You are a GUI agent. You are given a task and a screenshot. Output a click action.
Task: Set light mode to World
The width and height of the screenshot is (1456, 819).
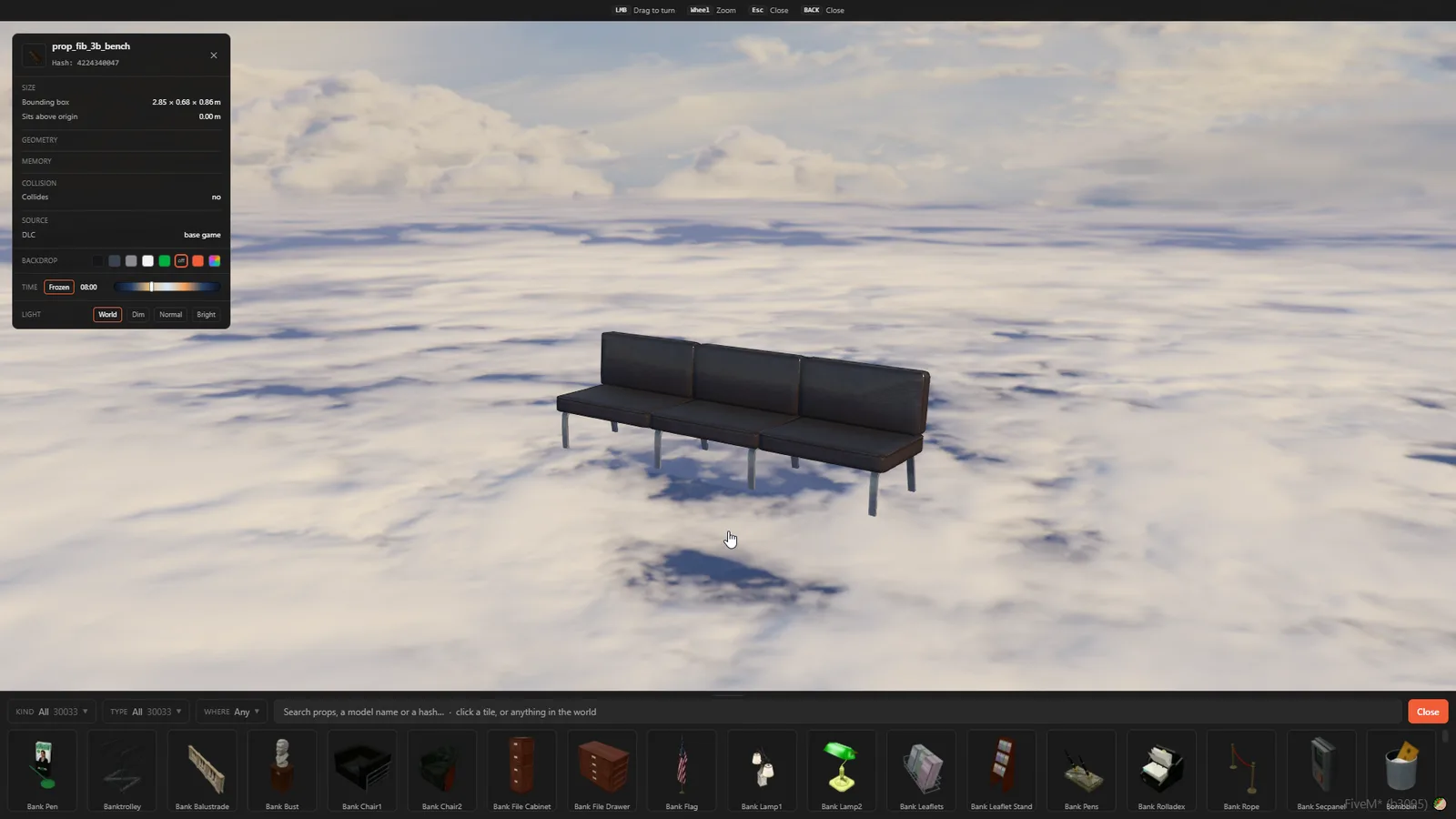click(107, 315)
